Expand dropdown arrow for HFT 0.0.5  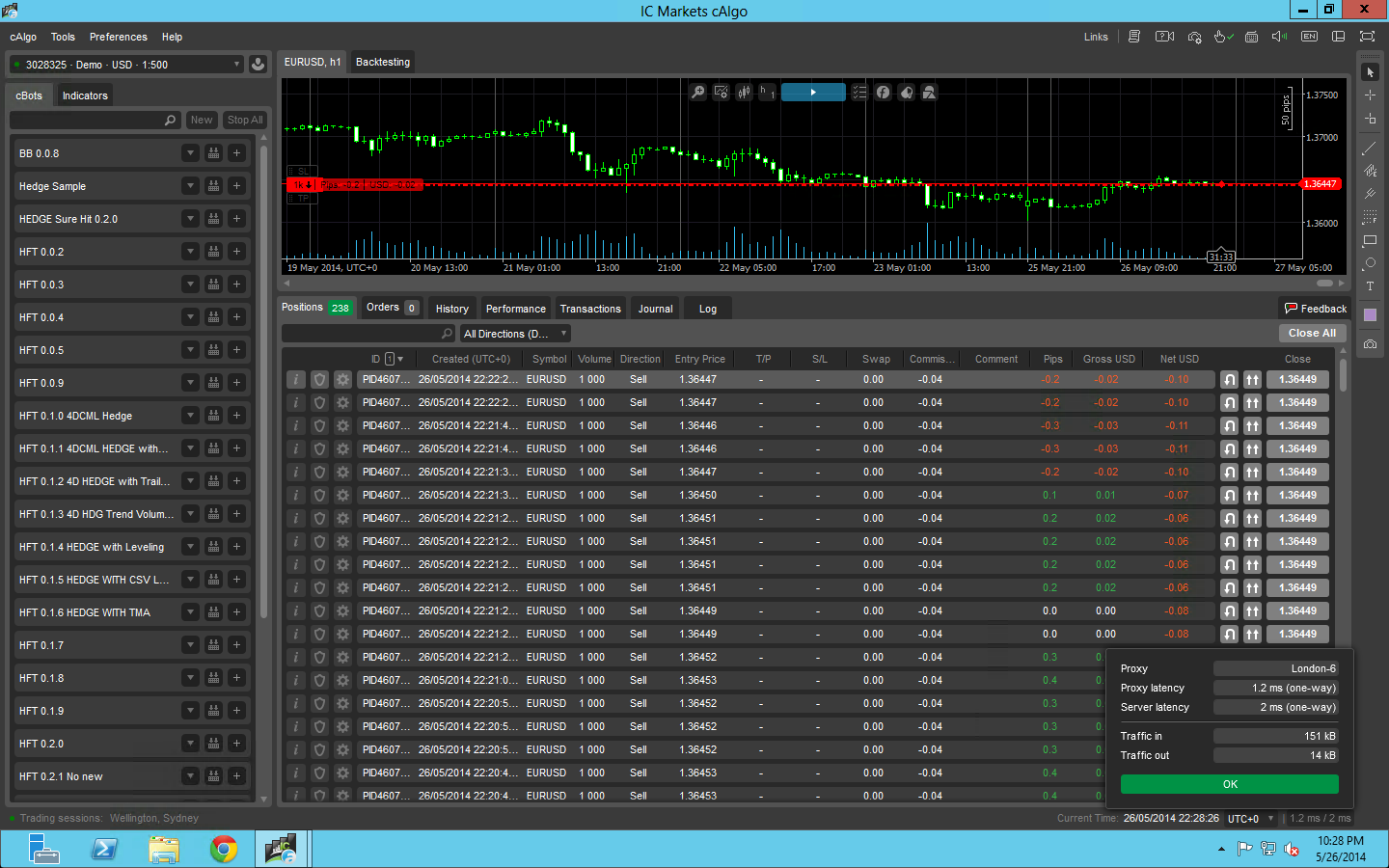190,350
